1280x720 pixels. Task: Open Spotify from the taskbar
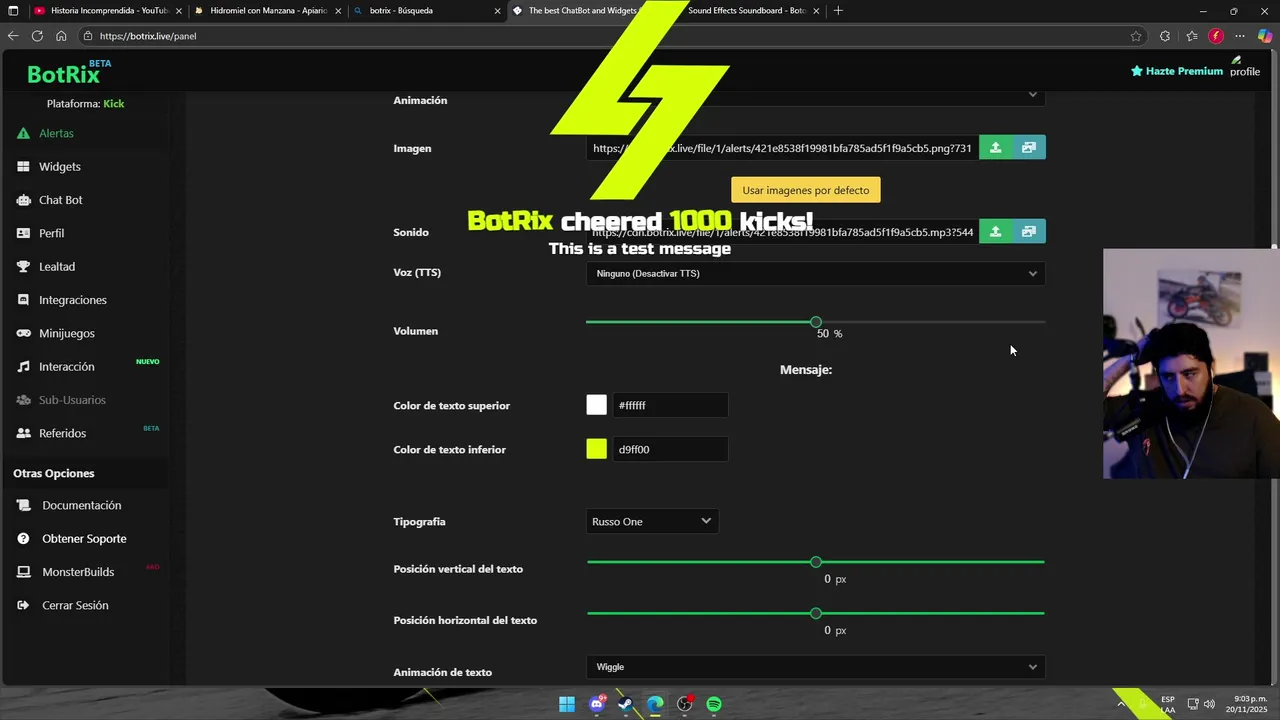pyautogui.click(x=714, y=704)
